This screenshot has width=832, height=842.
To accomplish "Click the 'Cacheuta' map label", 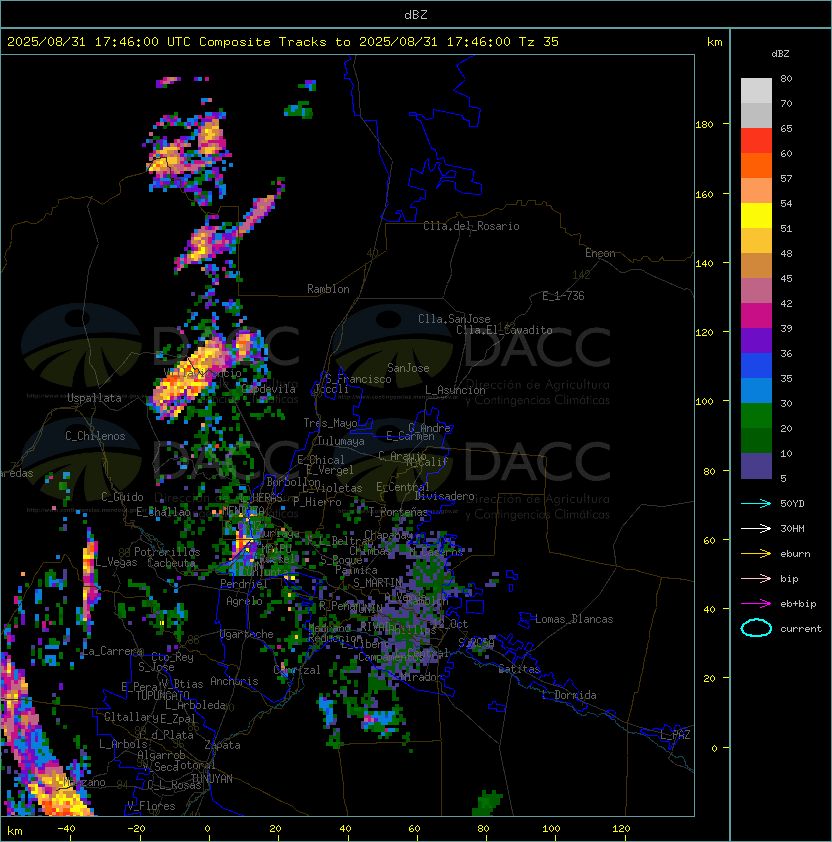I will pos(171,563).
